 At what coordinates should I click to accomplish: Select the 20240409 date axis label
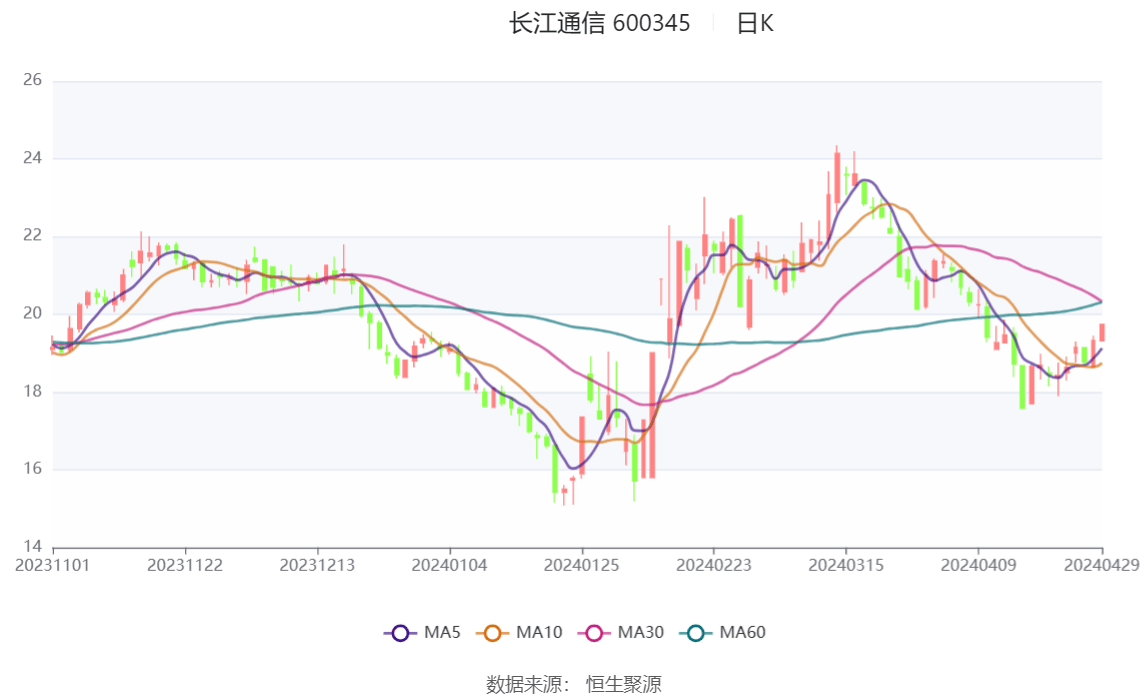click(978, 565)
